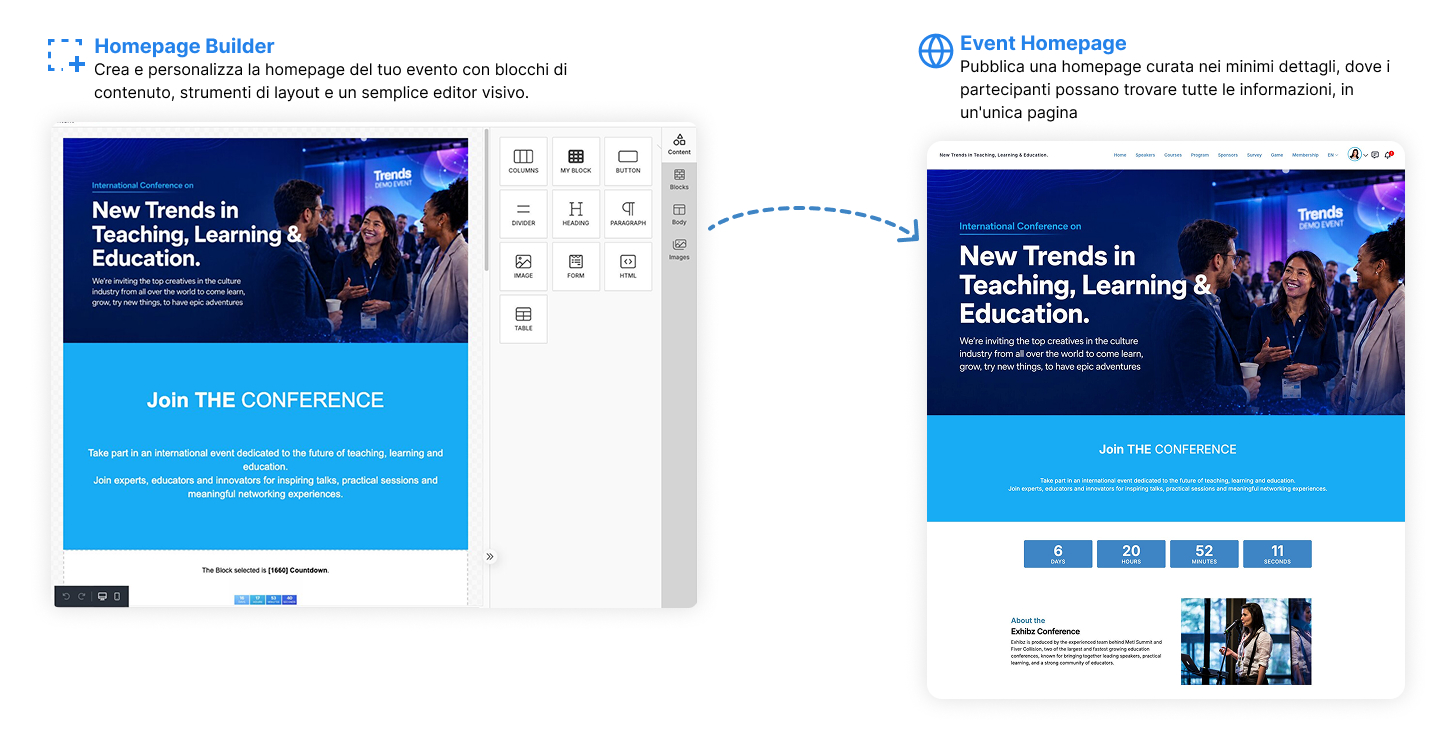Insert a Heading block

(x=576, y=214)
